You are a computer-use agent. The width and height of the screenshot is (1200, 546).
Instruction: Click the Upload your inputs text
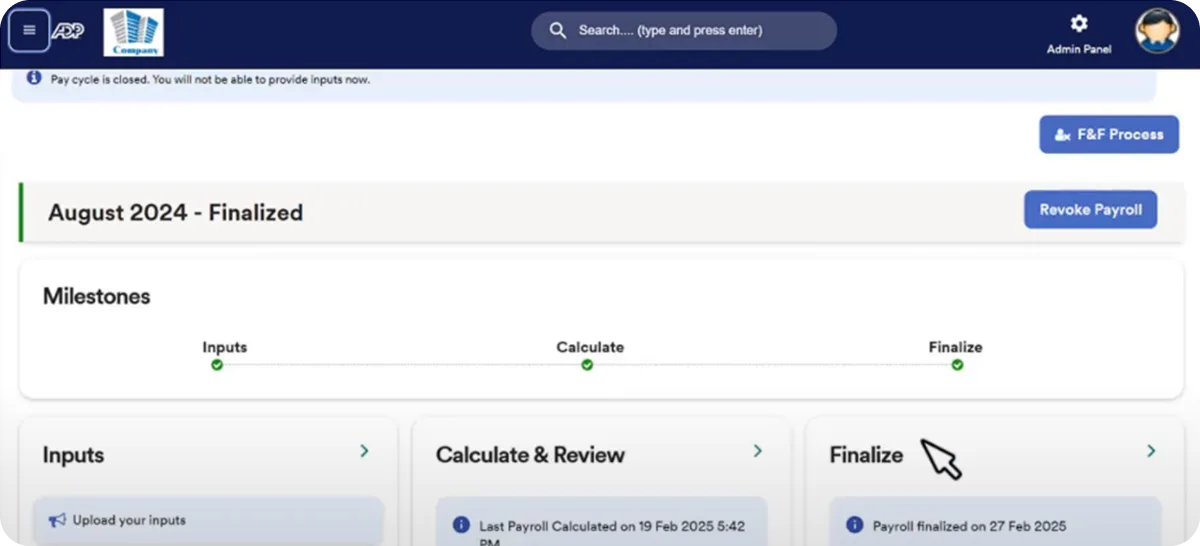[x=129, y=520]
